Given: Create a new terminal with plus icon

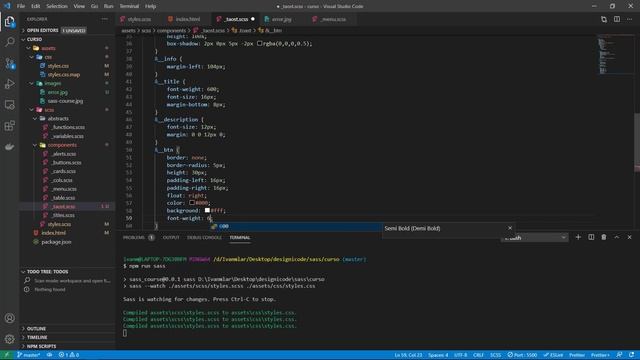Looking at the screenshot, I should [578, 237].
